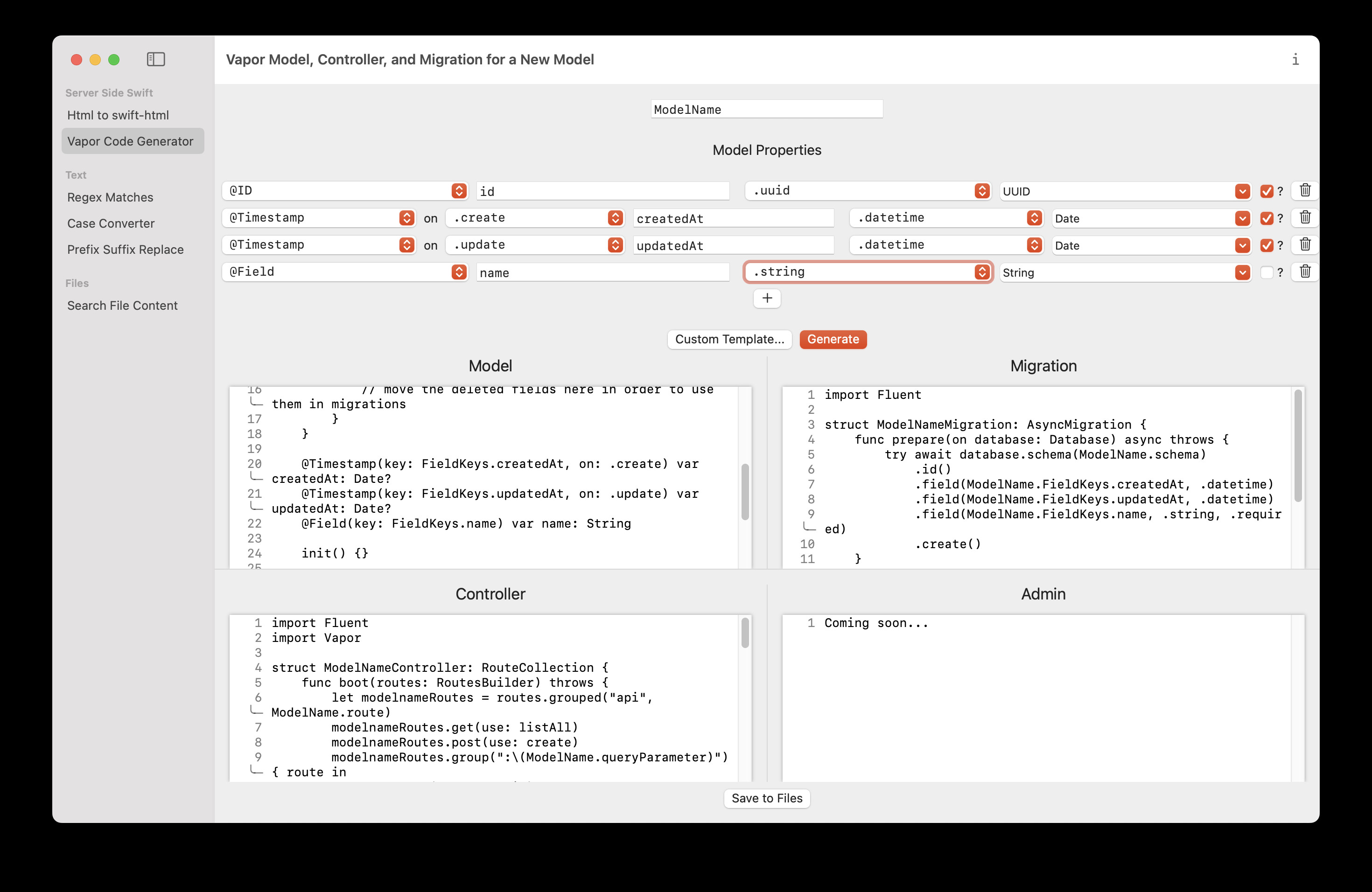
Task: Toggle the sidebar visibility icon
Action: pyautogui.click(x=156, y=59)
